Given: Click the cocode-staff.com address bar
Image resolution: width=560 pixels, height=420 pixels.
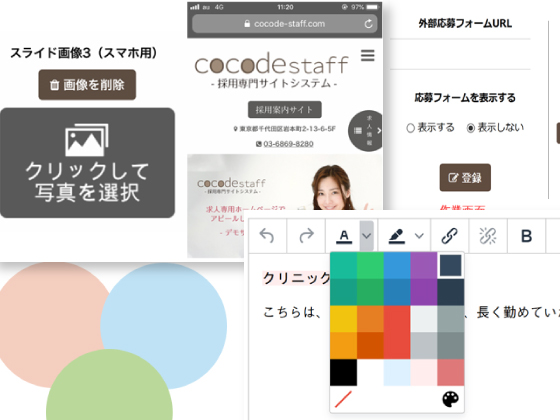Looking at the screenshot, I should 285,24.
